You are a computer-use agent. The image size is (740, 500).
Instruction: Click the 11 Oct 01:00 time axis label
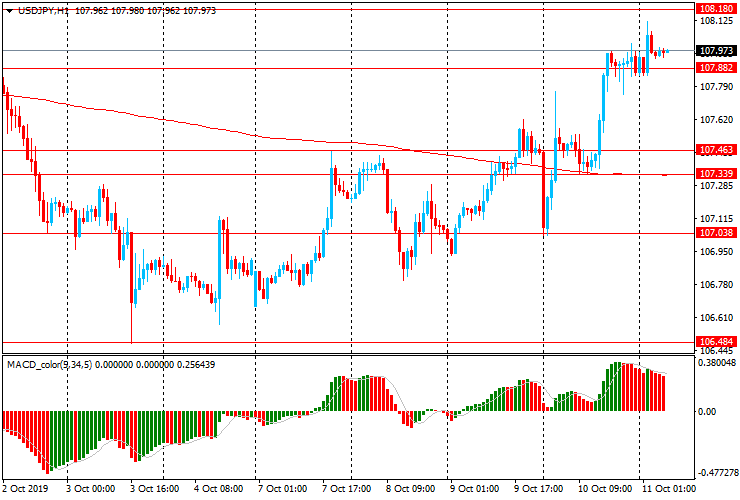click(668, 488)
